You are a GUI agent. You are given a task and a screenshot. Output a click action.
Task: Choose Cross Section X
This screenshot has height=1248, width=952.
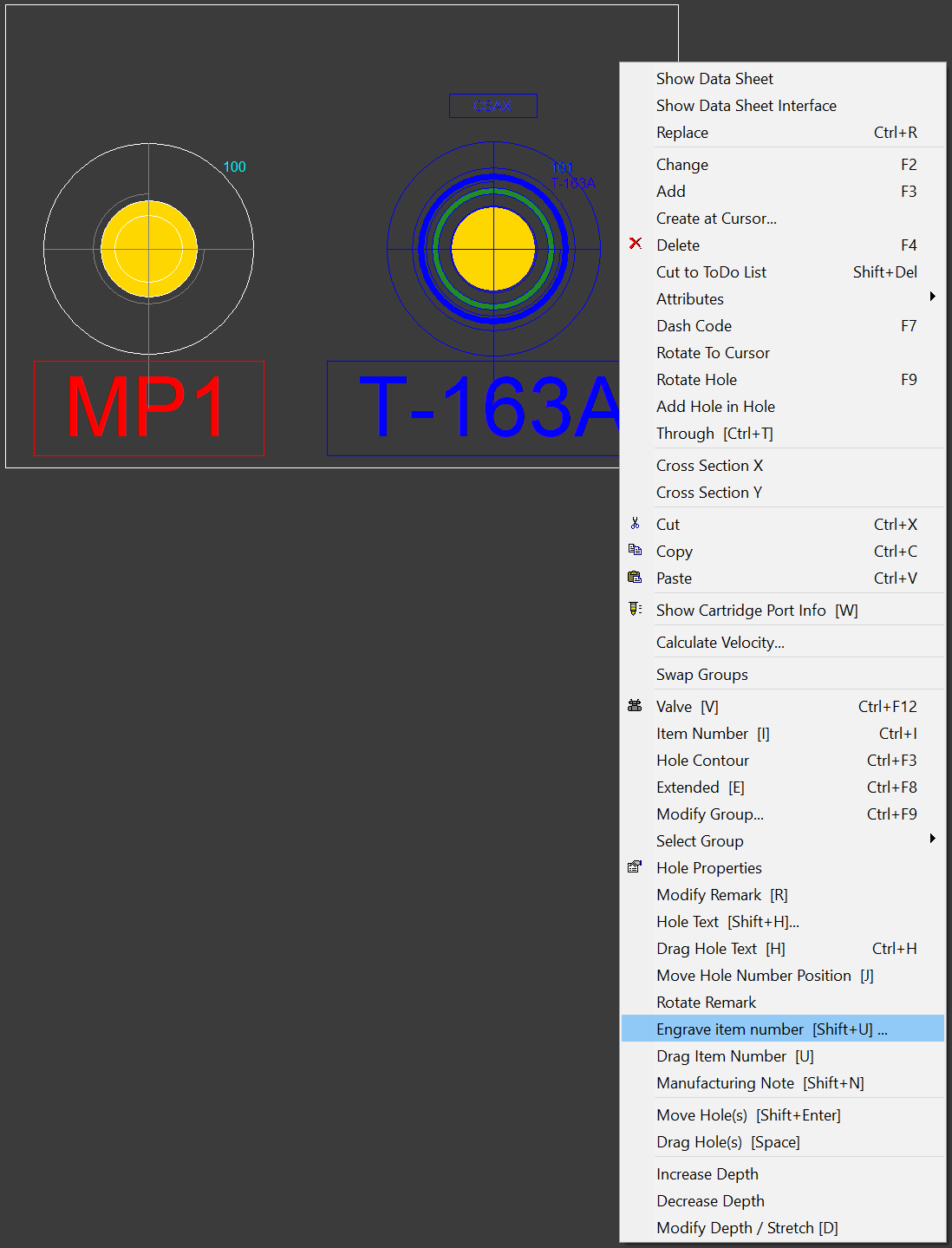pos(783,466)
